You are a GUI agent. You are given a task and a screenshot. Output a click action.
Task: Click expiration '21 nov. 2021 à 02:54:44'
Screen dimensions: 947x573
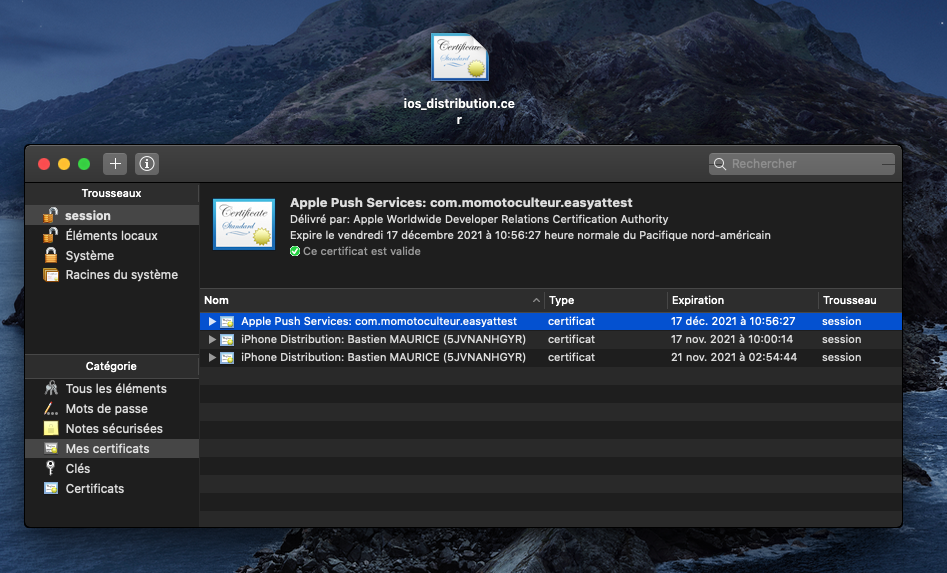point(733,357)
